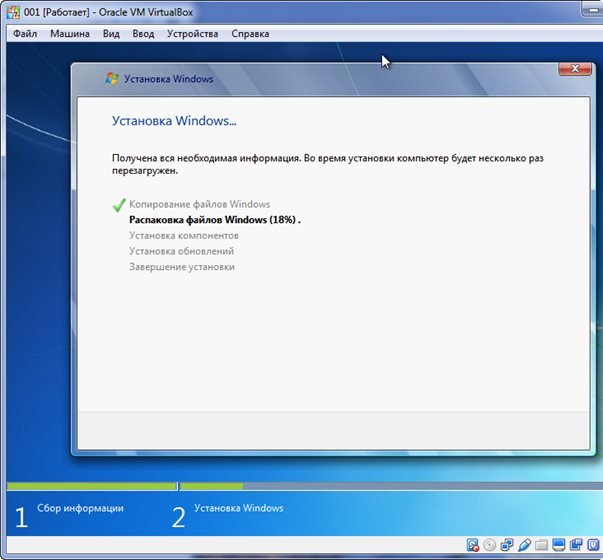Close the Установка Windows dialog
The width and height of the screenshot is (603, 560).
[x=575, y=68]
